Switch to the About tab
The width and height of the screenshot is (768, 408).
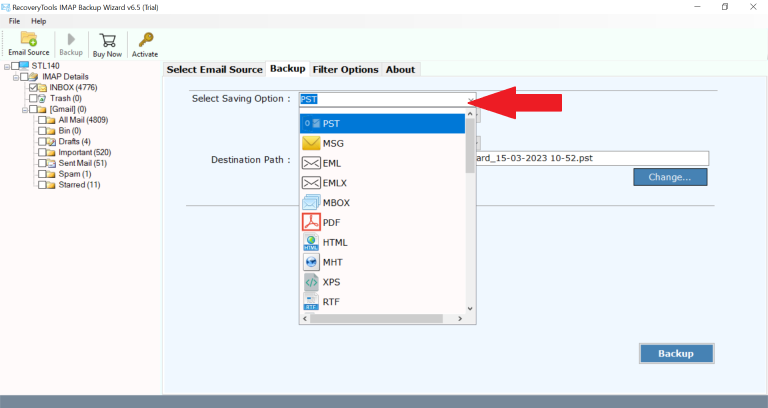click(x=400, y=70)
